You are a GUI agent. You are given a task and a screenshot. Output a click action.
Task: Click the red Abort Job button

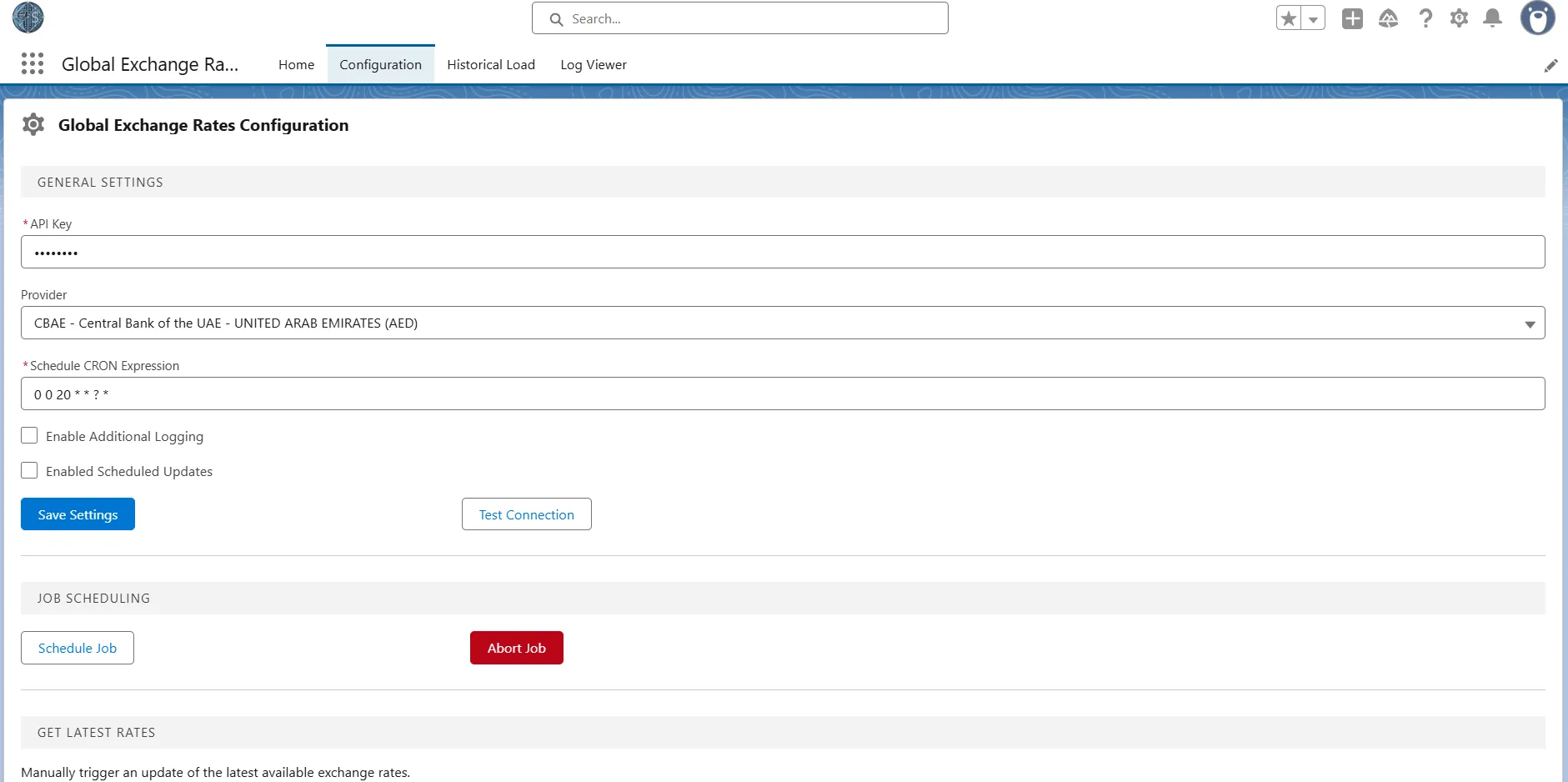pos(517,648)
